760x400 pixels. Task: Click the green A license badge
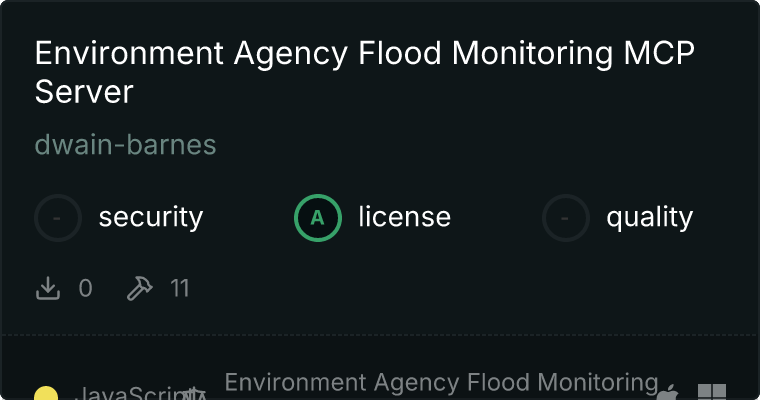coord(317,217)
